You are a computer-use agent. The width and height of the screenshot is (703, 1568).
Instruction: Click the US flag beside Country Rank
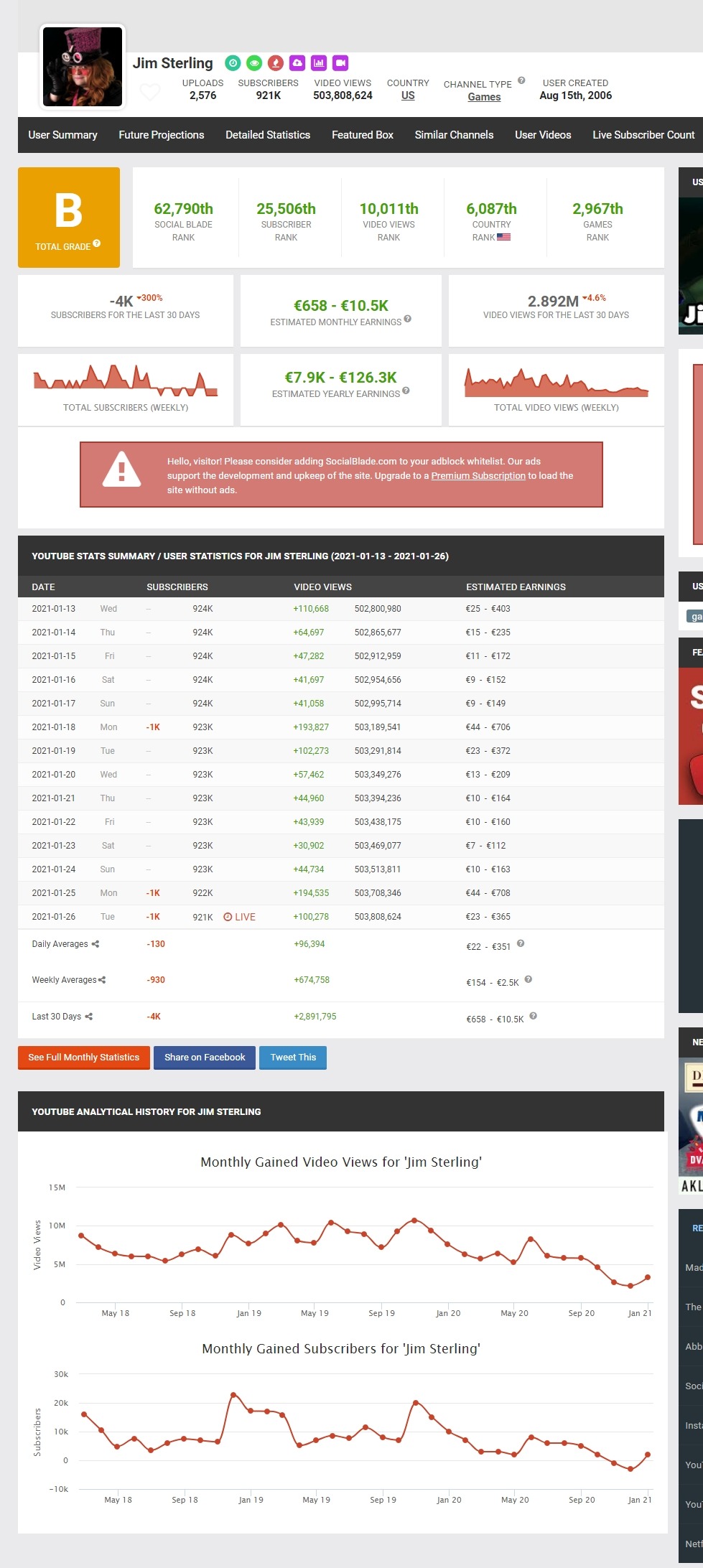point(503,237)
